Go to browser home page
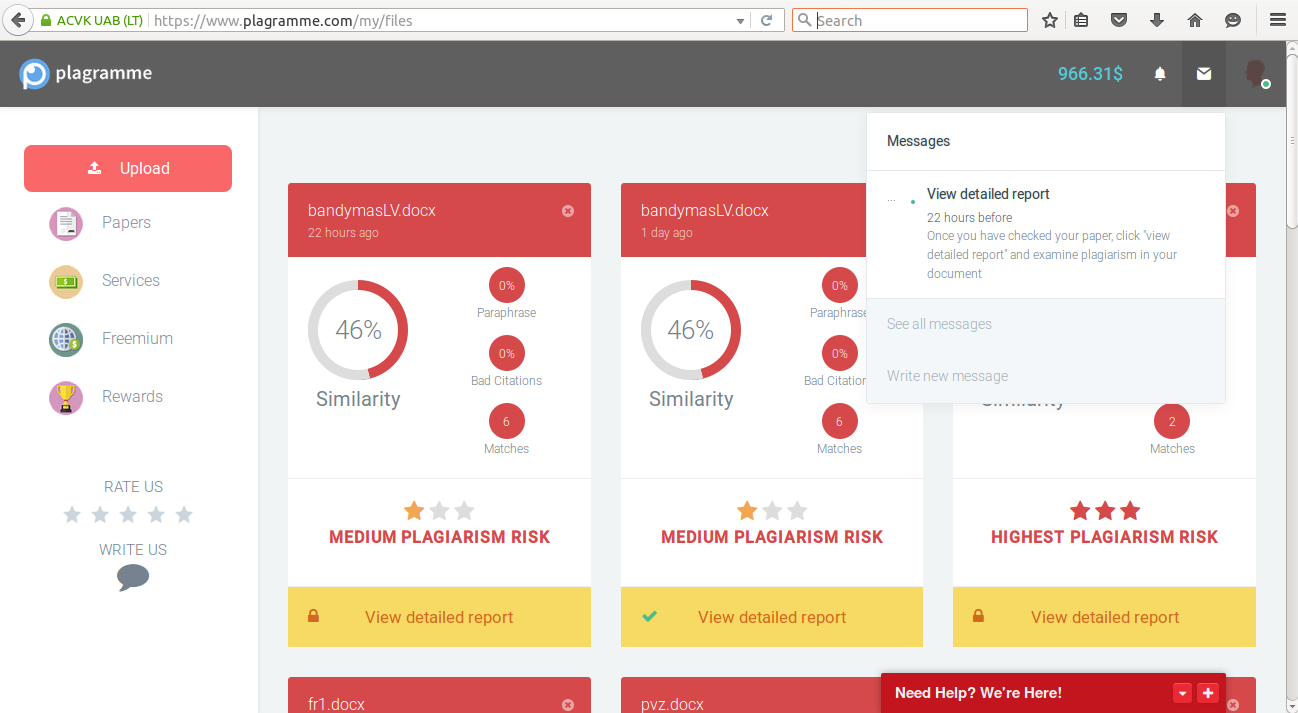This screenshot has height=713, width=1298. click(1195, 20)
